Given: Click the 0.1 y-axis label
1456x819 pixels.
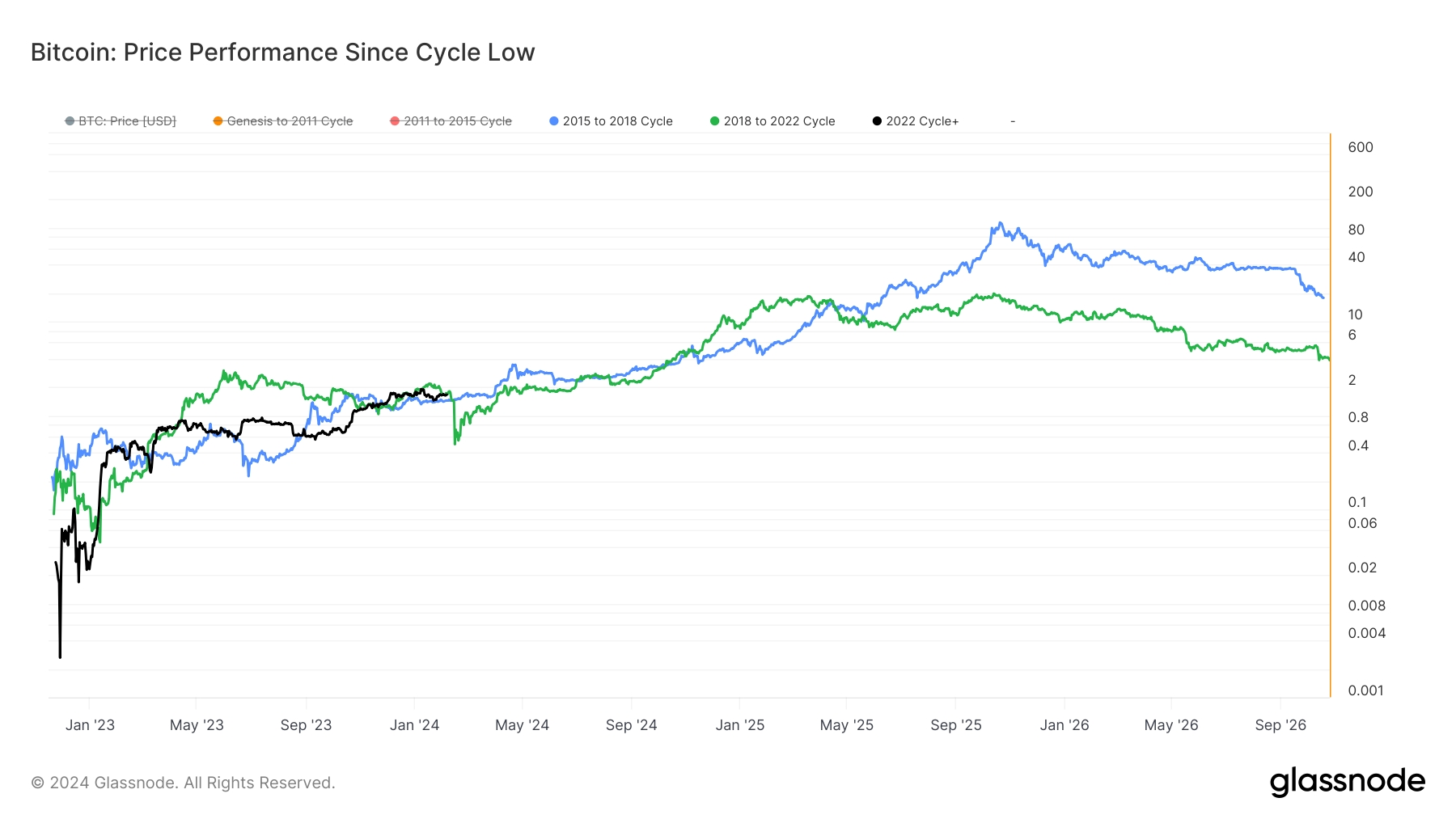Looking at the screenshot, I should 1357,502.
